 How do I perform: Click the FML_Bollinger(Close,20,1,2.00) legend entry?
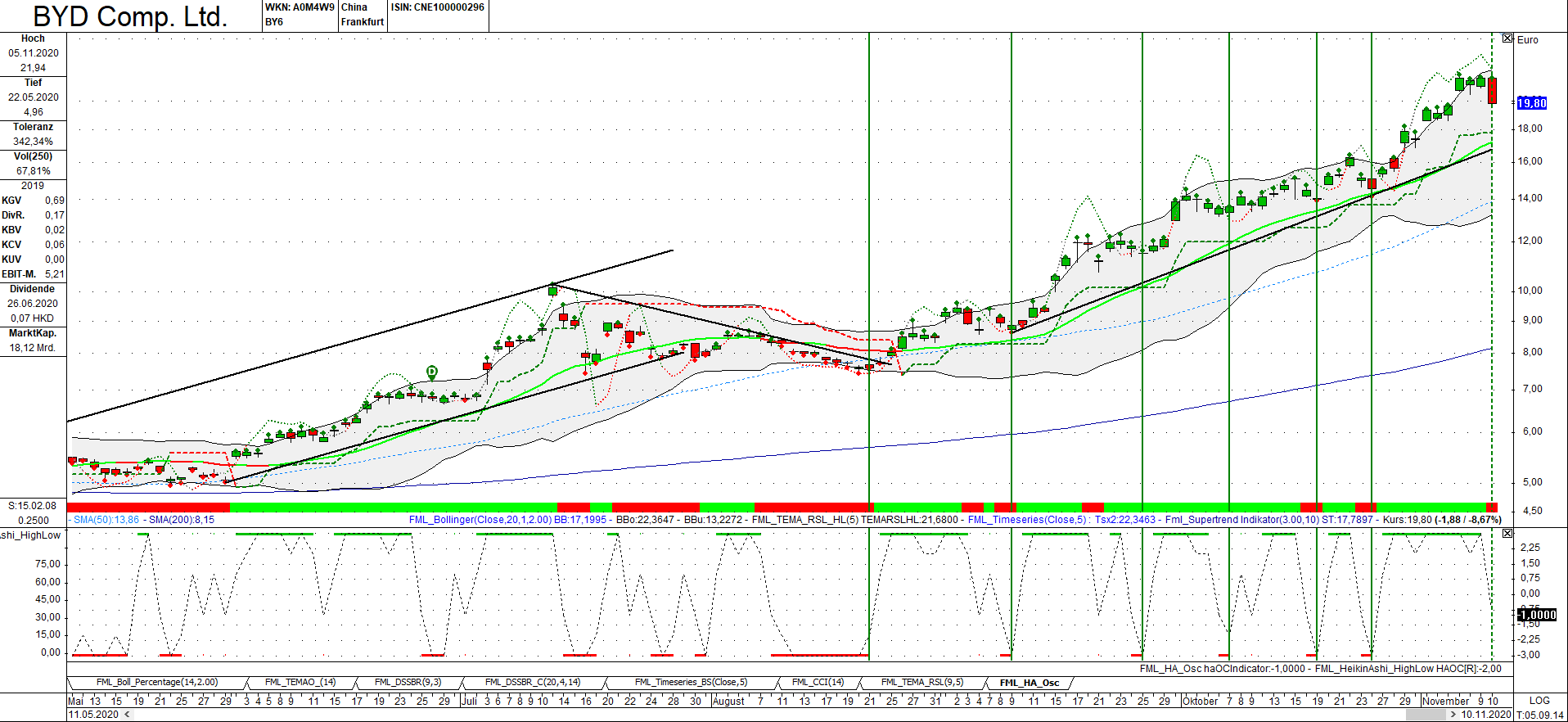tap(480, 520)
